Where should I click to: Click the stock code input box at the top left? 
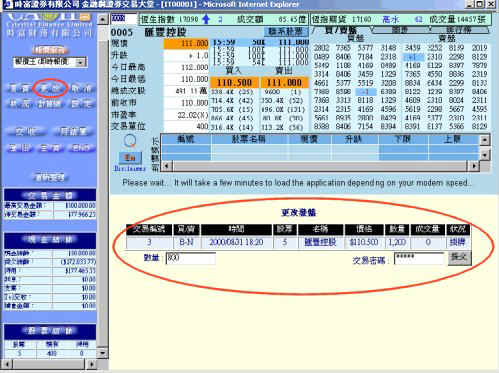[124, 19]
